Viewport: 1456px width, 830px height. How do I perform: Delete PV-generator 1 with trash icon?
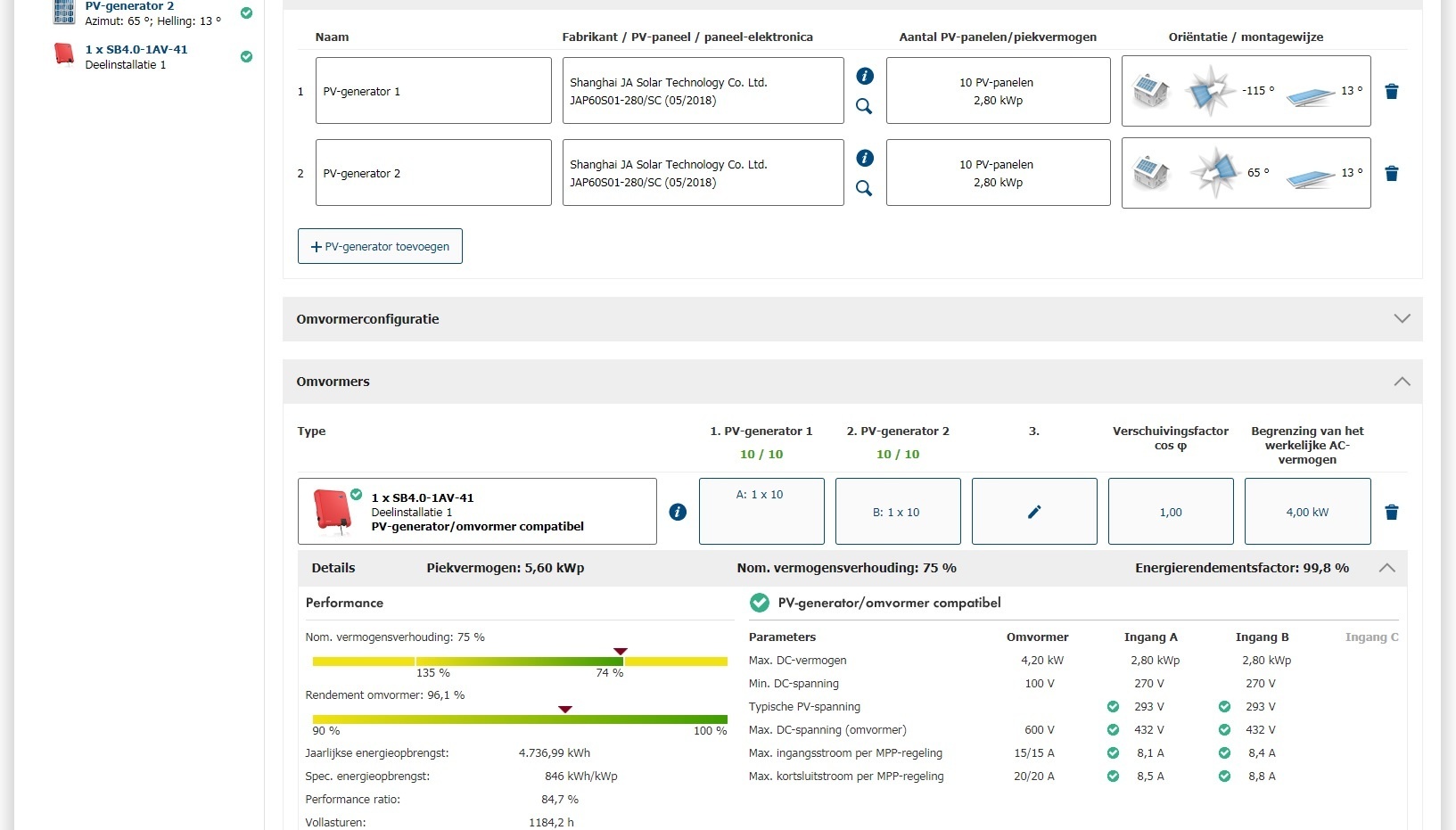click(1391, 92)
